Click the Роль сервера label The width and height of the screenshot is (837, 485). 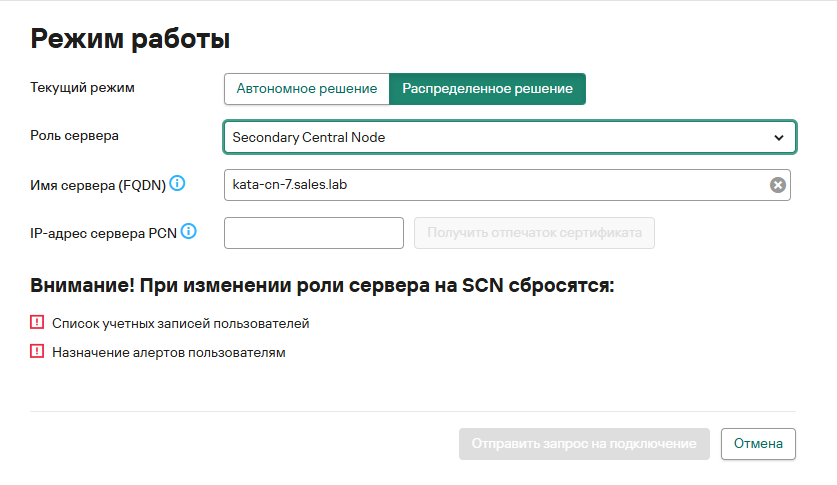click(75, 135)
